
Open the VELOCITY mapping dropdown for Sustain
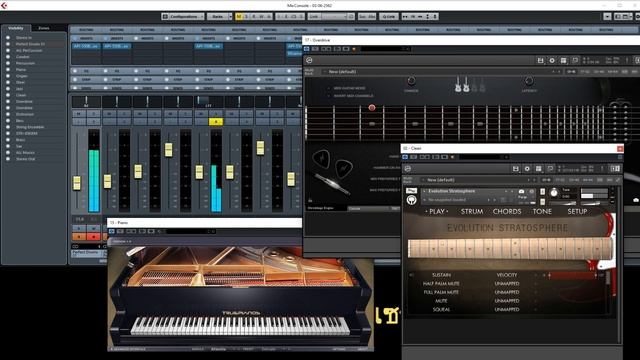507,275
